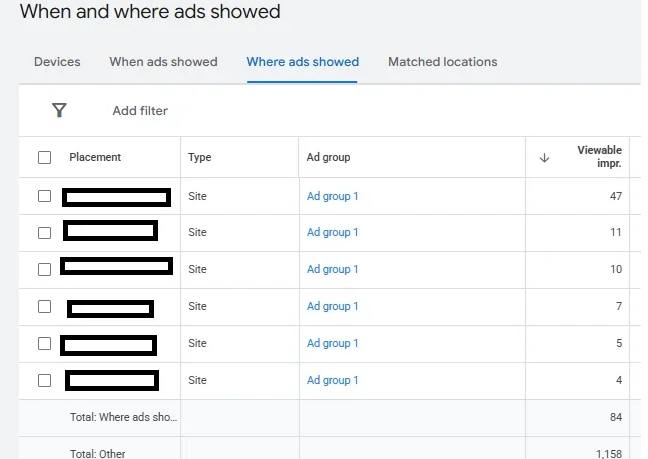Sort by the Viewable impr. column header
This screenshot has height=459, width=648.
(x=599, y=157)
